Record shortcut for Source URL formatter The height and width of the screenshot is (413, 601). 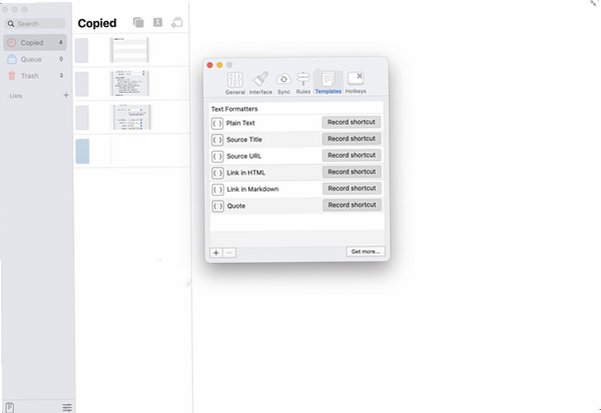point(351,155)
